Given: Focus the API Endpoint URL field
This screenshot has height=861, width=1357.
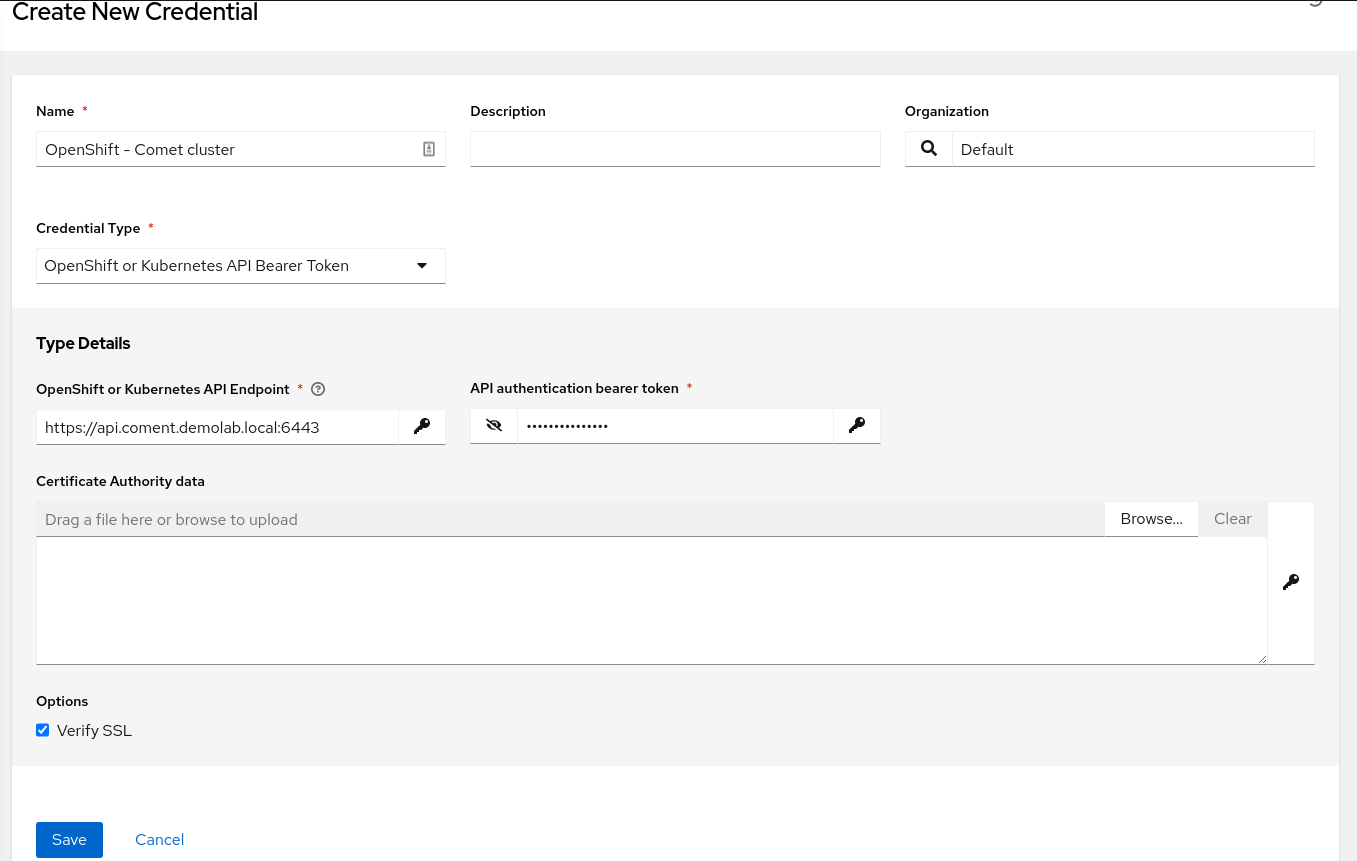Looking at the screenshot, I should [217, 426].
